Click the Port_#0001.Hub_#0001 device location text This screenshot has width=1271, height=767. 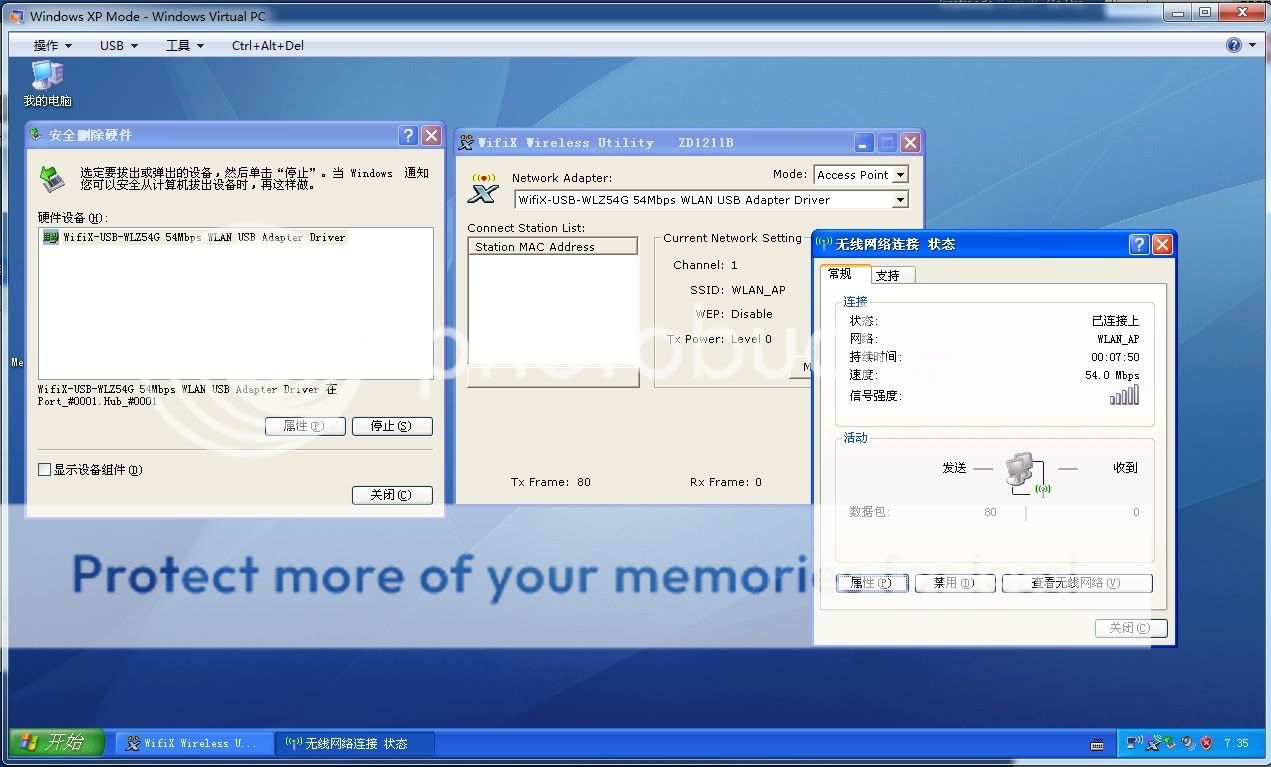pyautogui.click(x=97, y=401)
